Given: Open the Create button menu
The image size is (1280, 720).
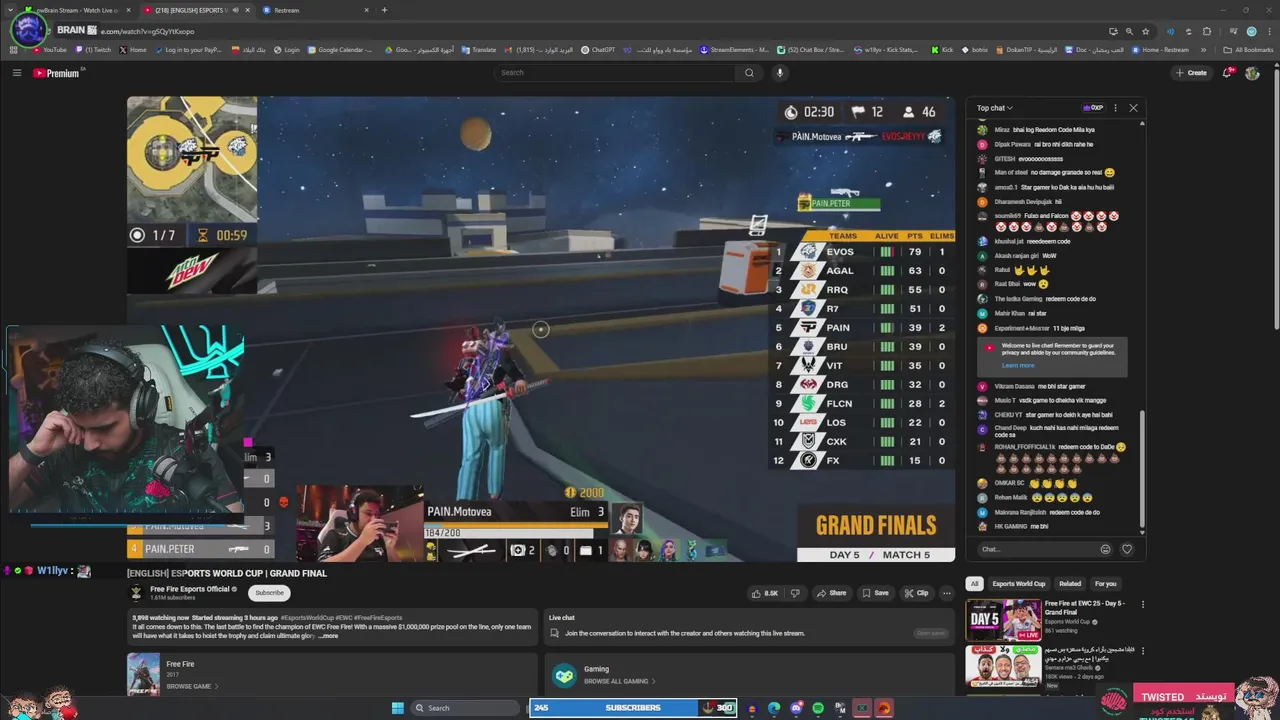Looking at the screenshot, I should pyautogui.click(x=1191, y=72).
